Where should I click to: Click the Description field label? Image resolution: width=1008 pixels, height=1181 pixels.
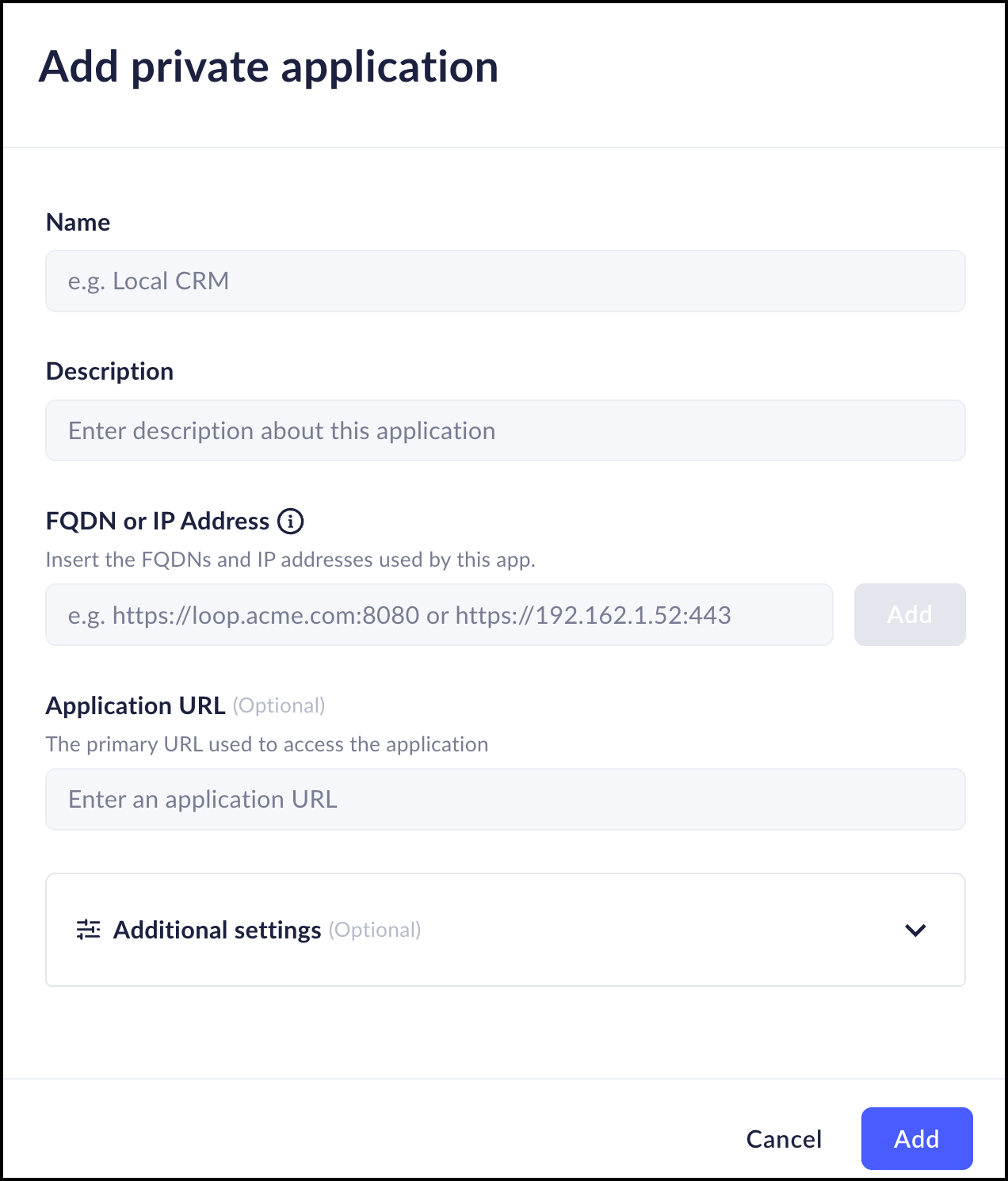(x=109, y=372)
